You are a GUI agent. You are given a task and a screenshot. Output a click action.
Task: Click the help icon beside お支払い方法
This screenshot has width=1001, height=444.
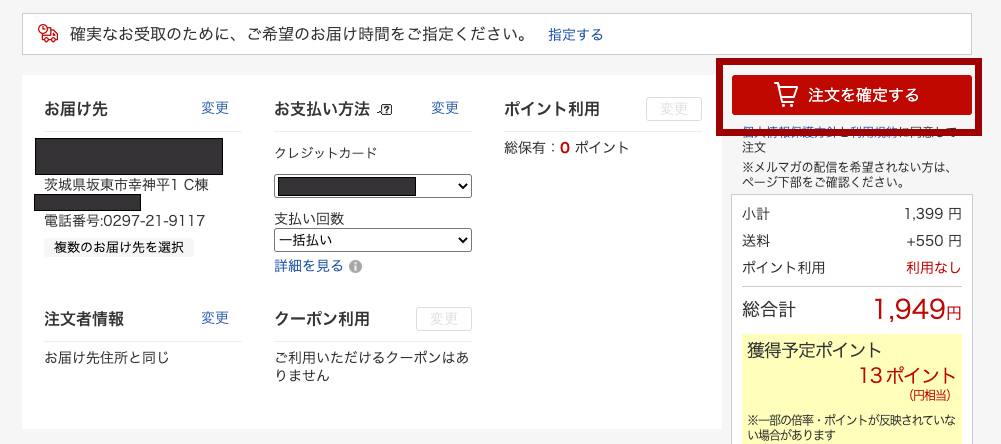tap(386, 110)
